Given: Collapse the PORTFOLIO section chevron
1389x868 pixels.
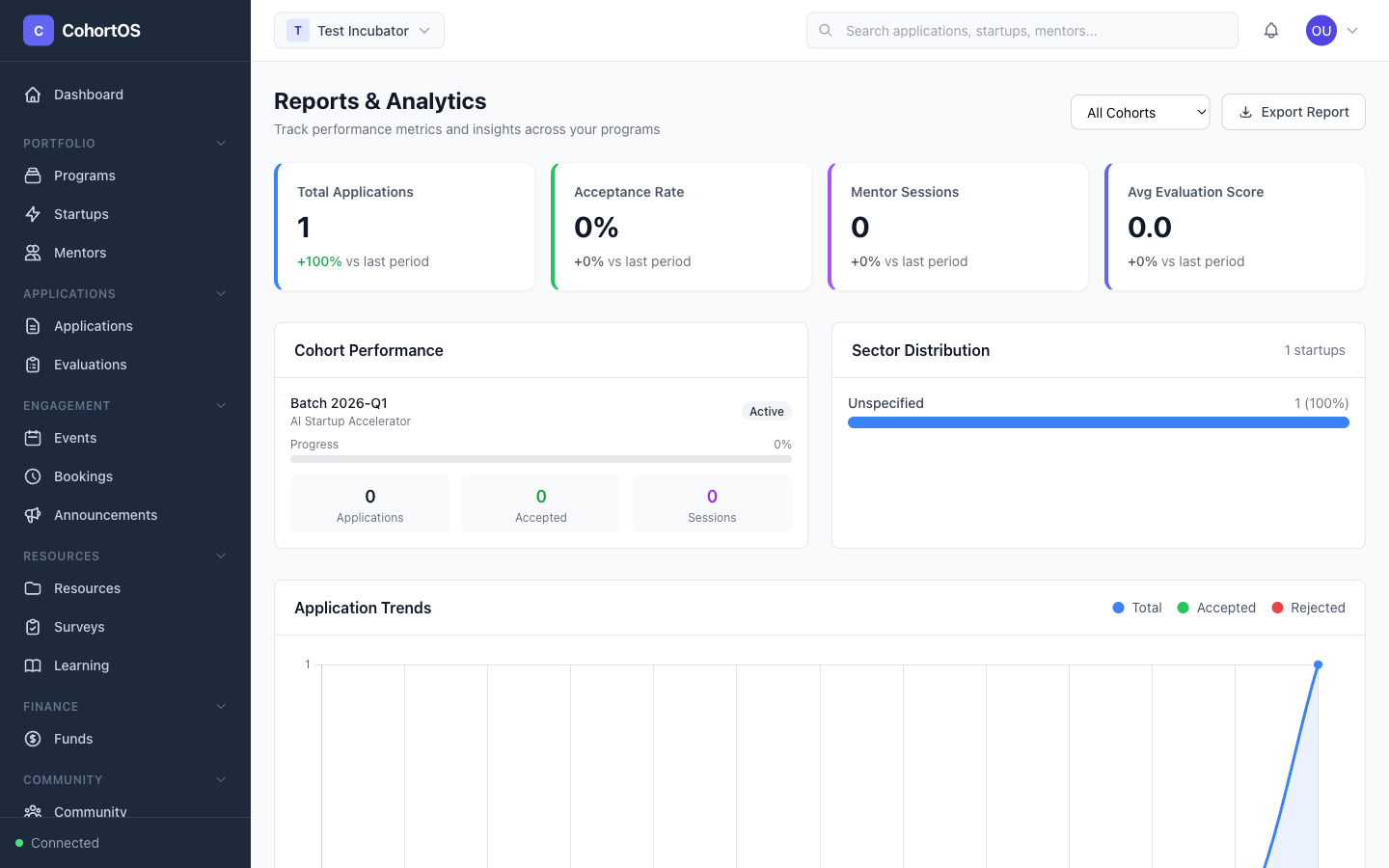Looking at the screenshot, I should [220, 143].
